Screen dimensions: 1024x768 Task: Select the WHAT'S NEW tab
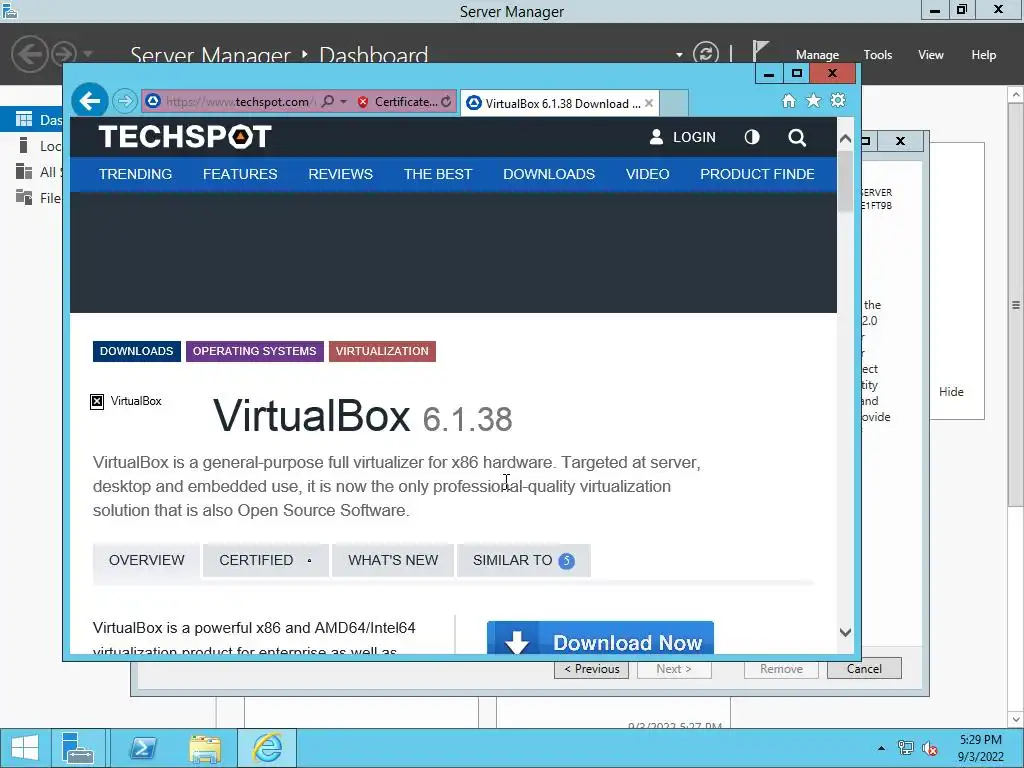[392, 560]
